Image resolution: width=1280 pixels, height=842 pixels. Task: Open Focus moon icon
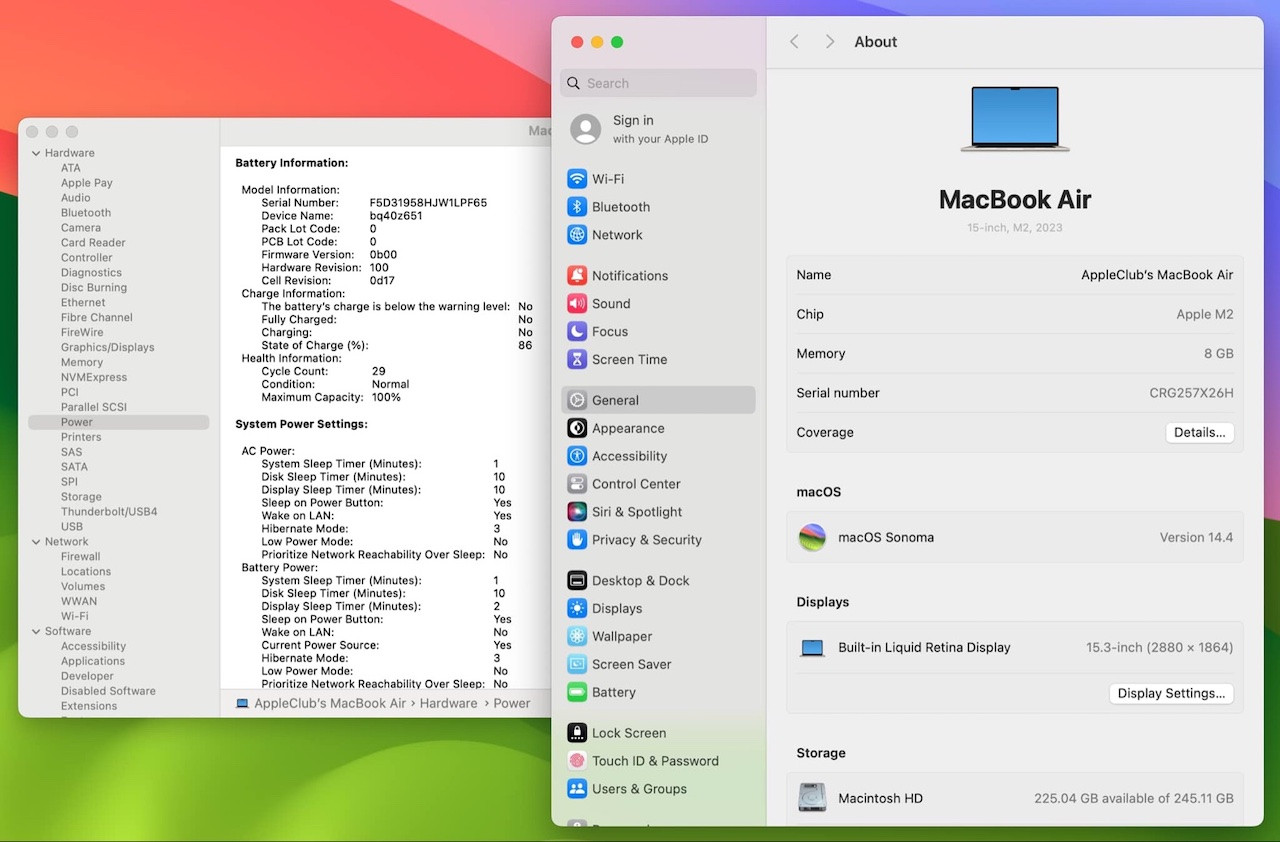coord(577,332)
